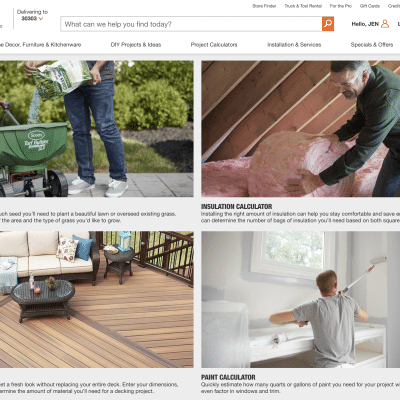Screen dimensions: 400x400
Task: Open the DIY Projects & Ideas menu
Action: (136, 45)
